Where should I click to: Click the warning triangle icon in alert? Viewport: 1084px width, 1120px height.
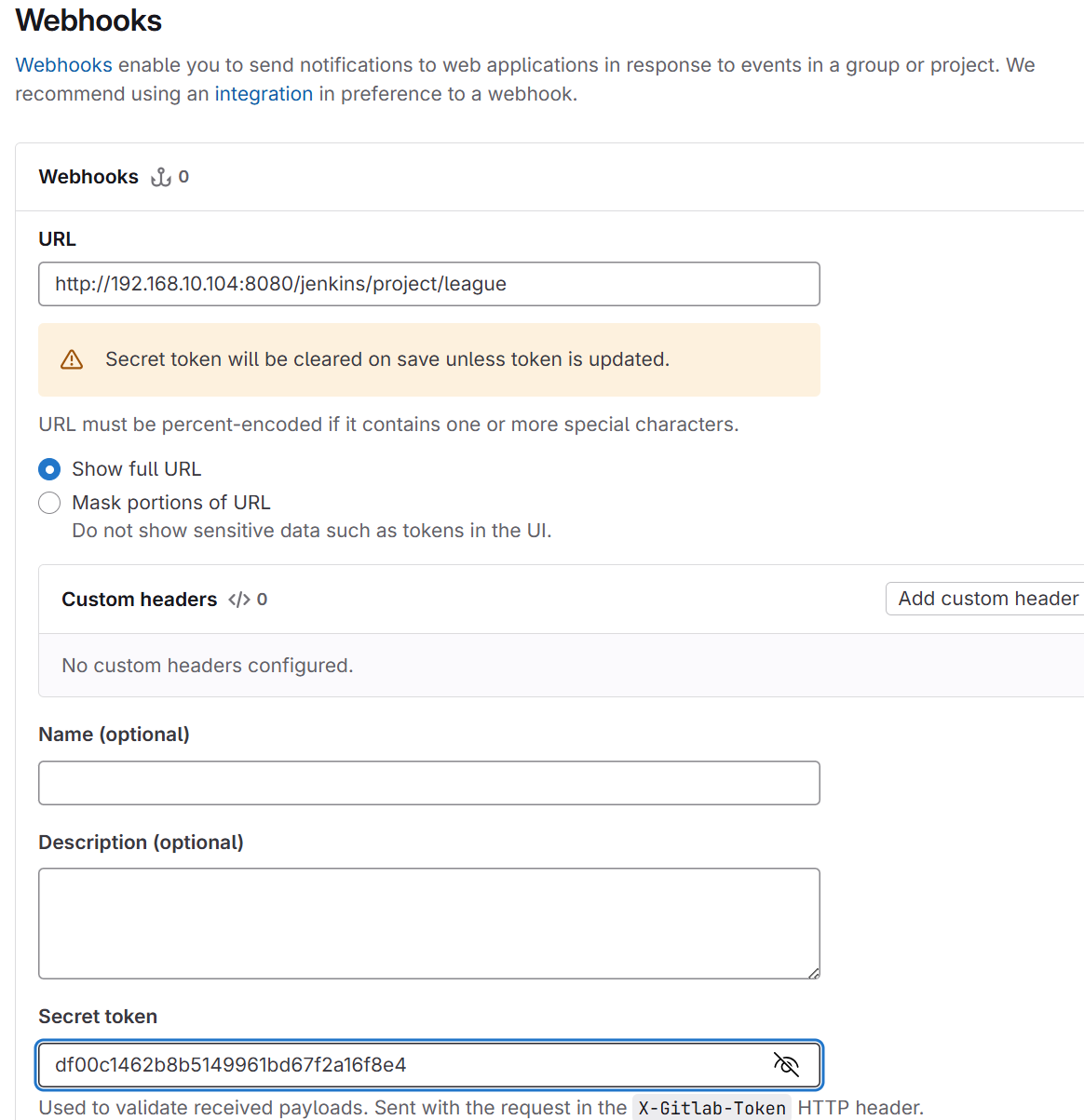[72, 359]
